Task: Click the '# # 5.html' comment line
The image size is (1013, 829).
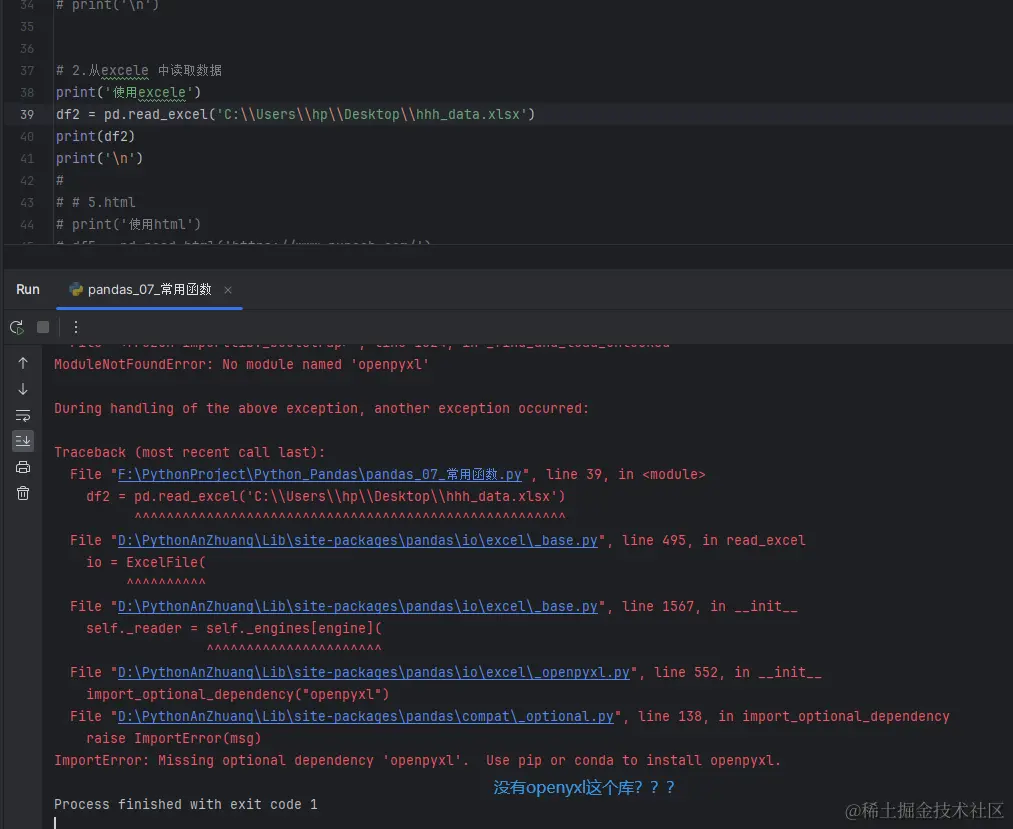Action: tap(96, 202)
